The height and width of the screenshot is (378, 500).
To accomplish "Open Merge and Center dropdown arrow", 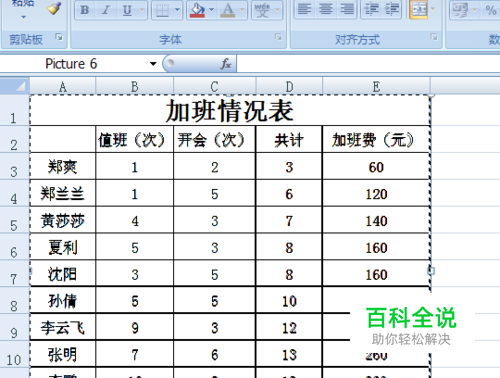I will 433,9.
